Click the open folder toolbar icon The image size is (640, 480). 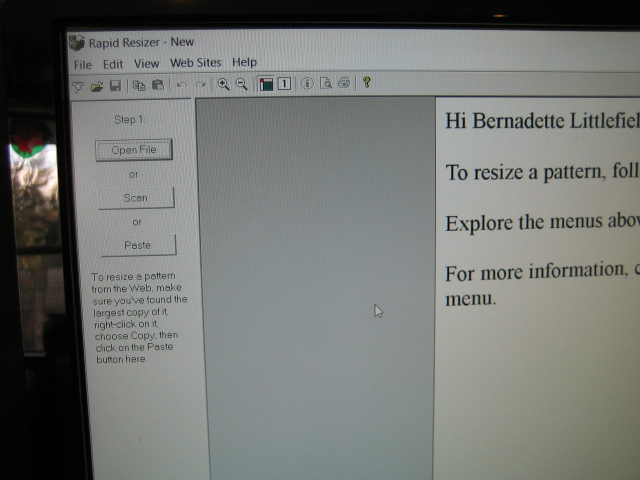[x=97, y=86]
